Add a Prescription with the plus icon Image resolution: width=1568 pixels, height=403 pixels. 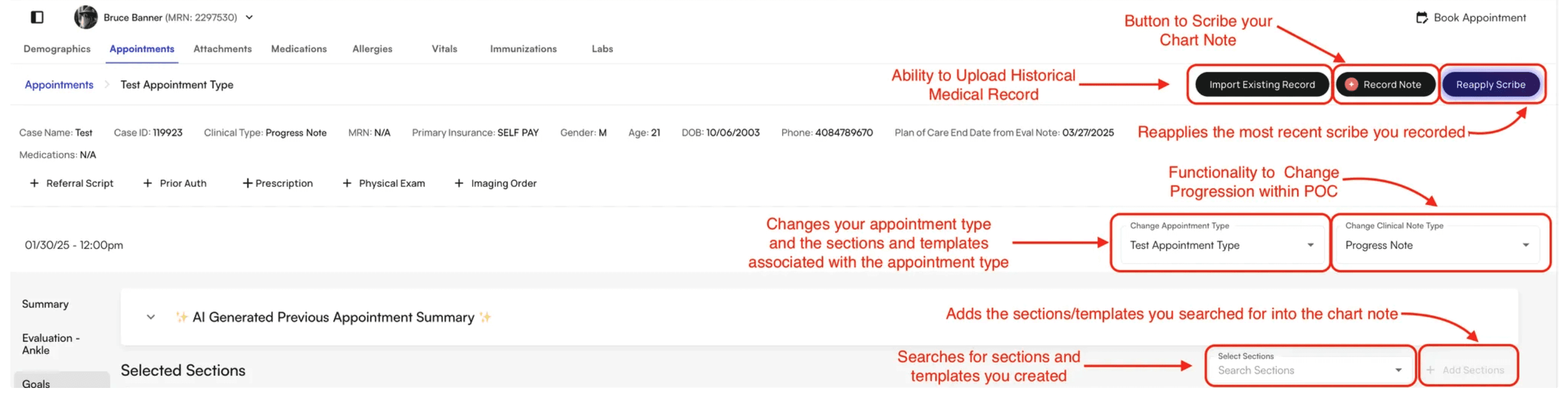[248, 183]
